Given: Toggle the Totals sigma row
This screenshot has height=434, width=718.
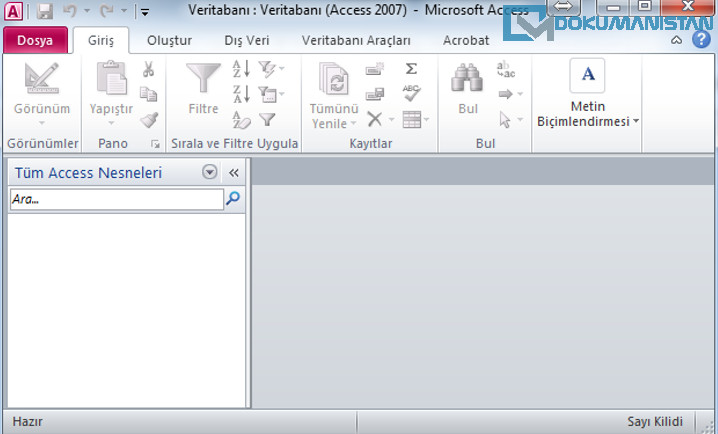Looking at the screenshot, I should (x=411, y=69).
